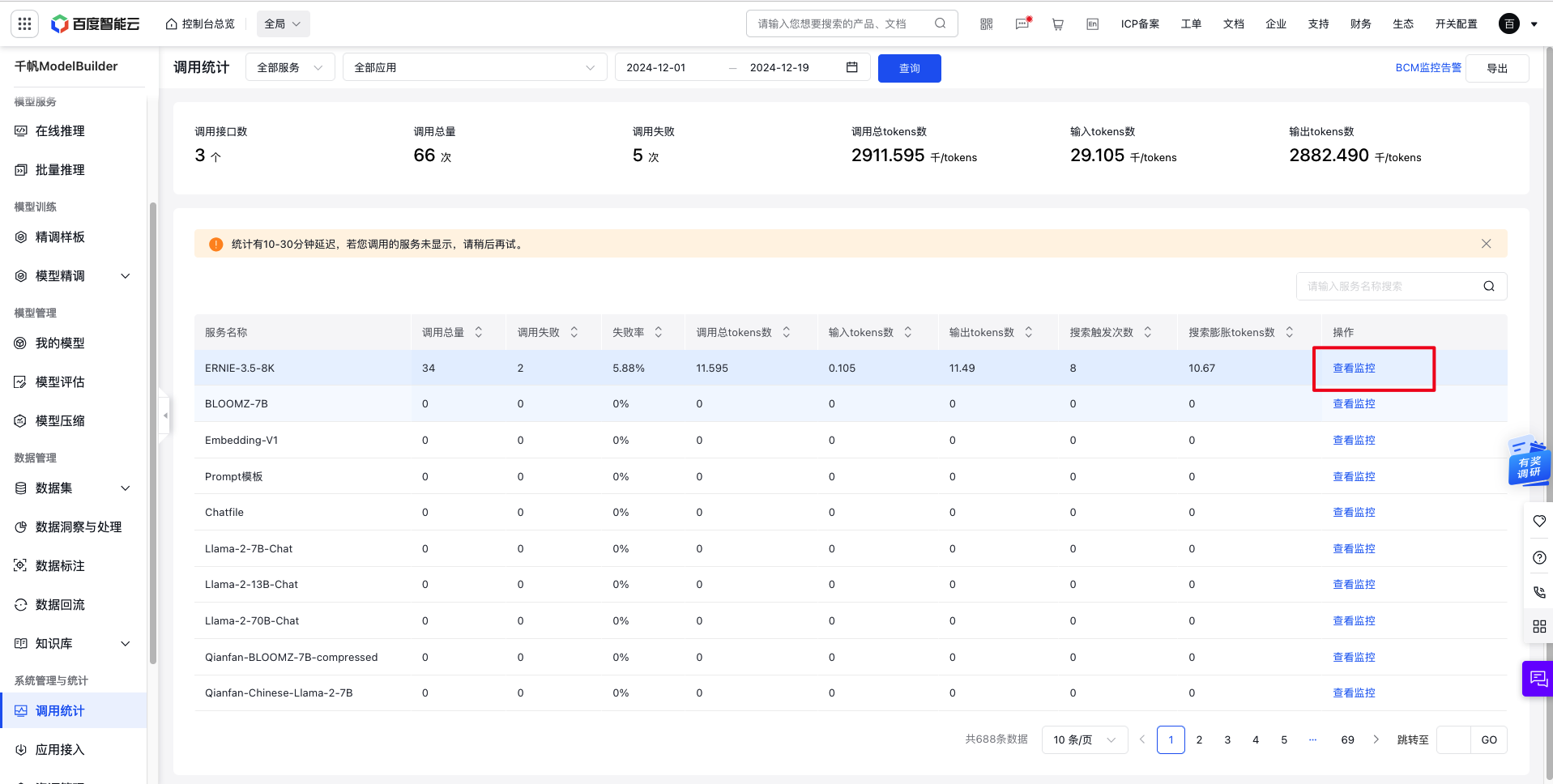Go to 在线推理 in sidebar
This screenshot has width=1553, height=784.
(x=60, y=131)
